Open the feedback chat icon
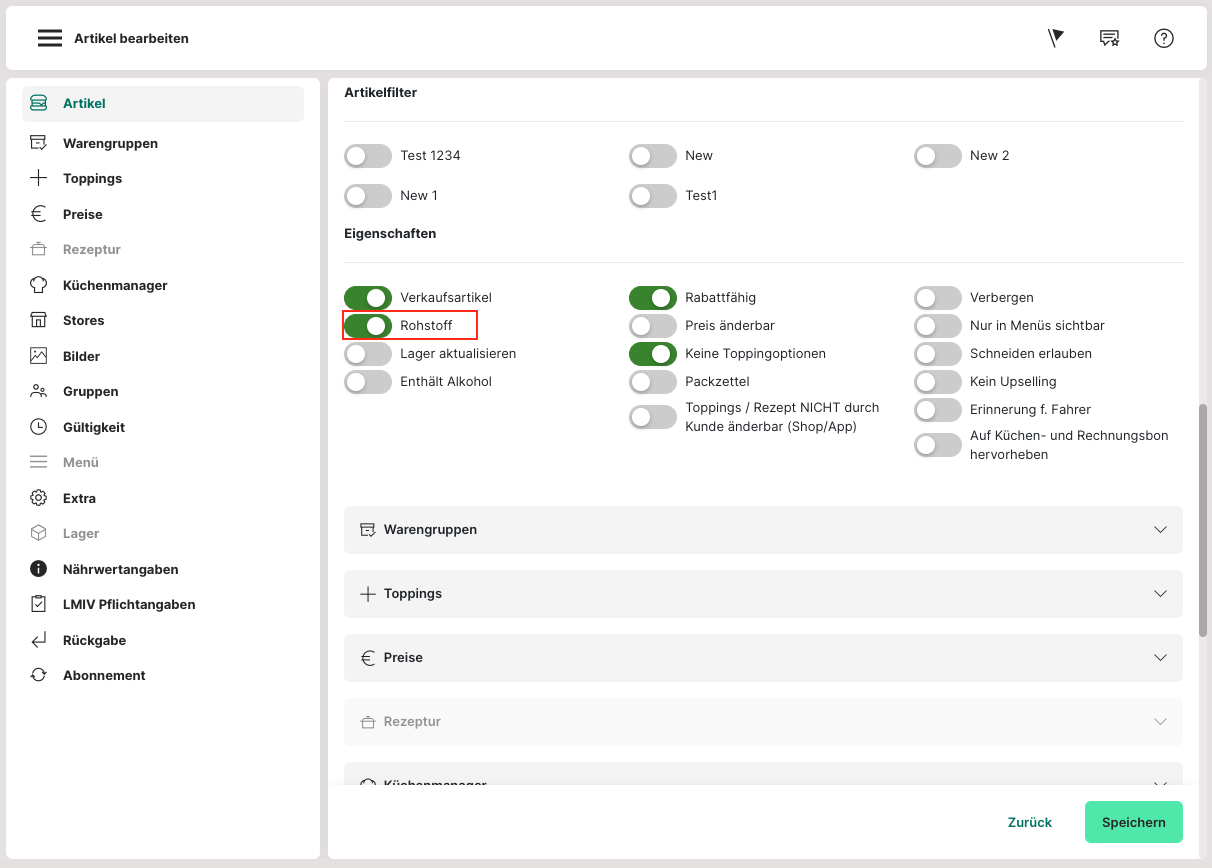 pos(1109,38)
